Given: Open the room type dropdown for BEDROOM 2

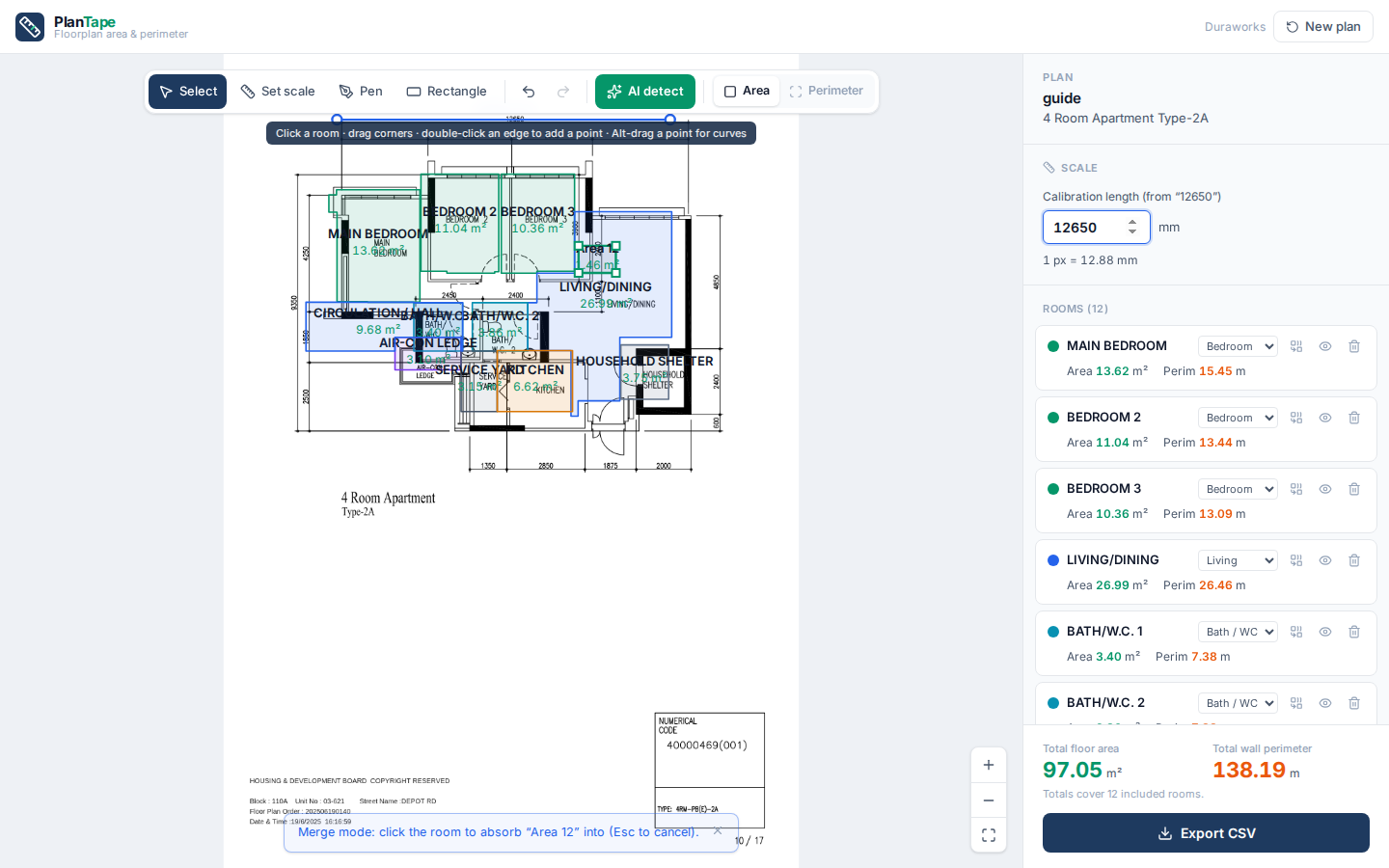Looking at the screenshot, I should (1238, 418).
